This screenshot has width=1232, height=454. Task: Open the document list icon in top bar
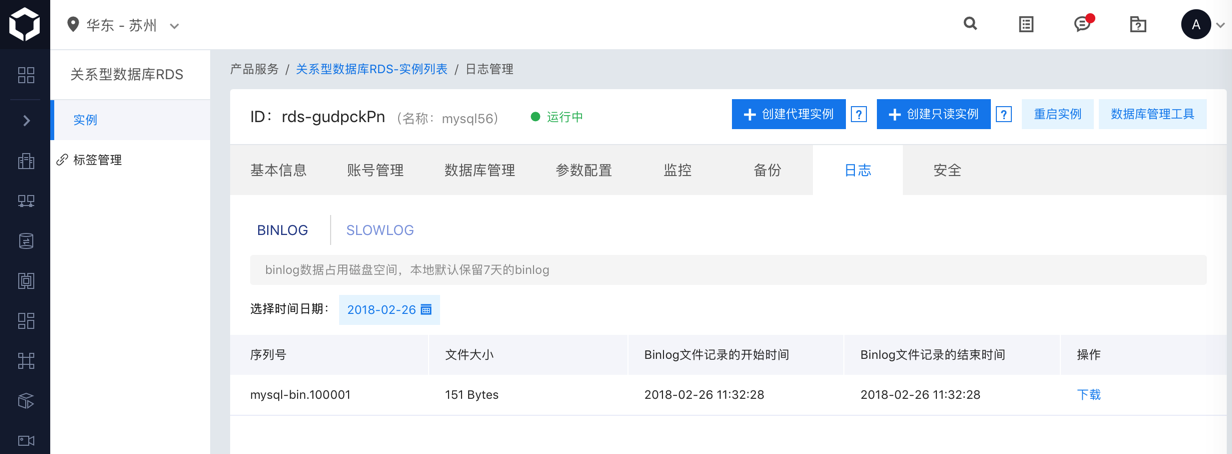pos(1026,24)
